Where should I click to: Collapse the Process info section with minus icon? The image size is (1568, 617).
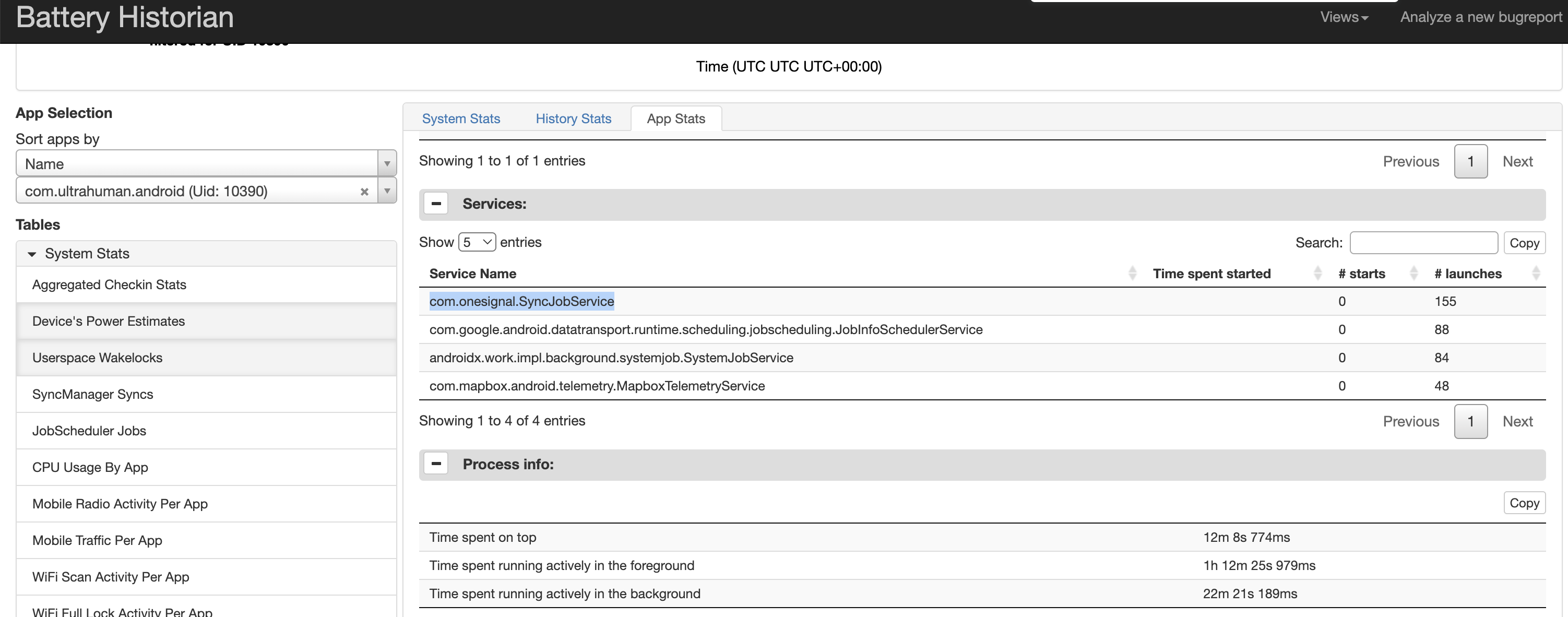(436, 464)
